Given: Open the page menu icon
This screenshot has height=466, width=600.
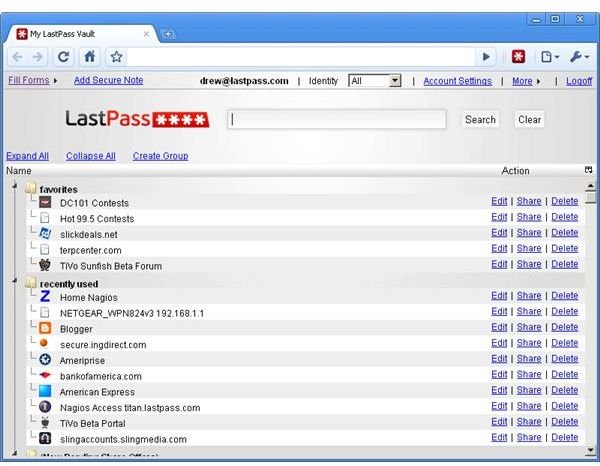Looking at the screenshot, I should (x=550, y=57).
